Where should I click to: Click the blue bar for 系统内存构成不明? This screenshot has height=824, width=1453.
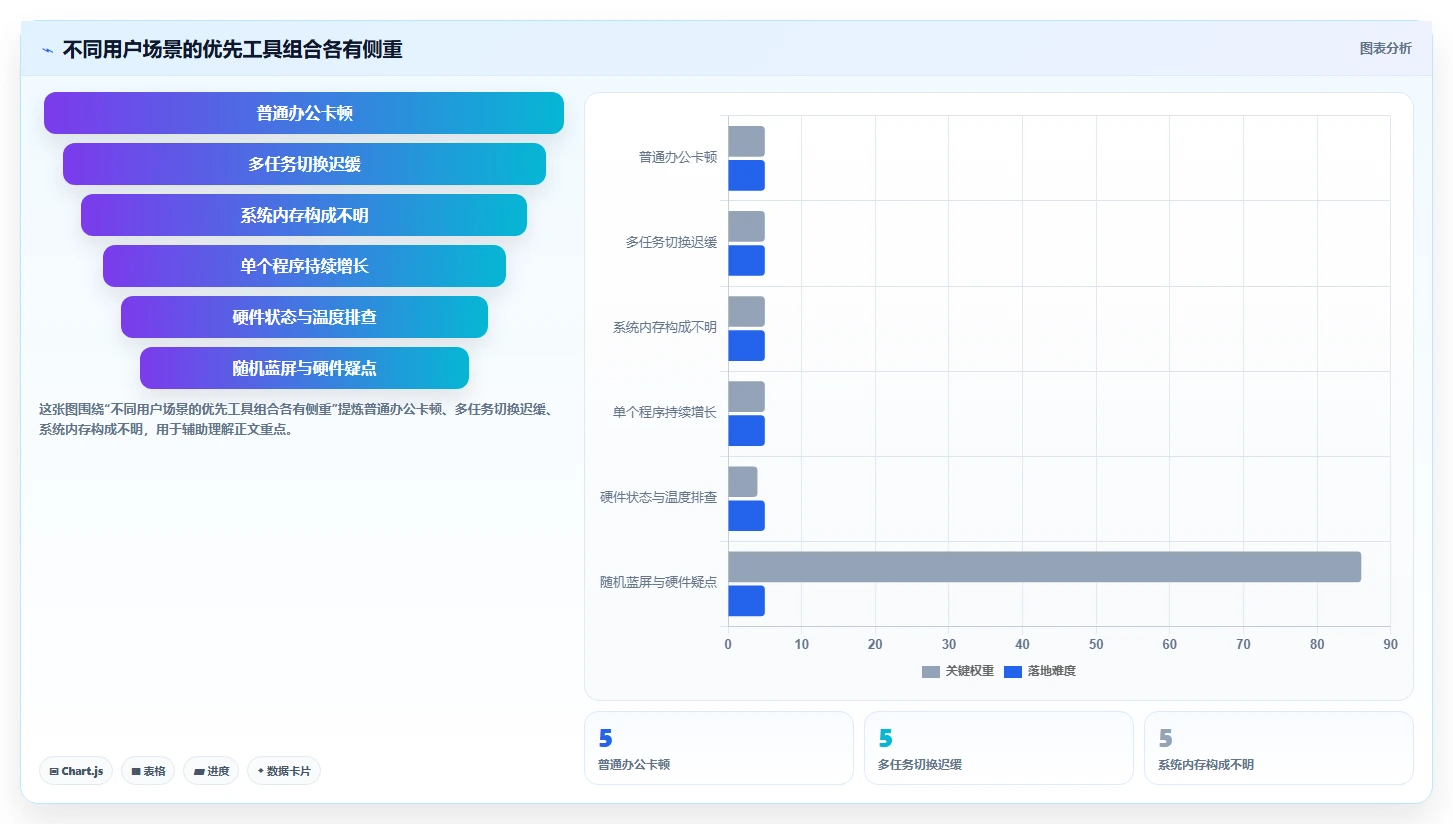pyautogui.click(x=746, y=345)
